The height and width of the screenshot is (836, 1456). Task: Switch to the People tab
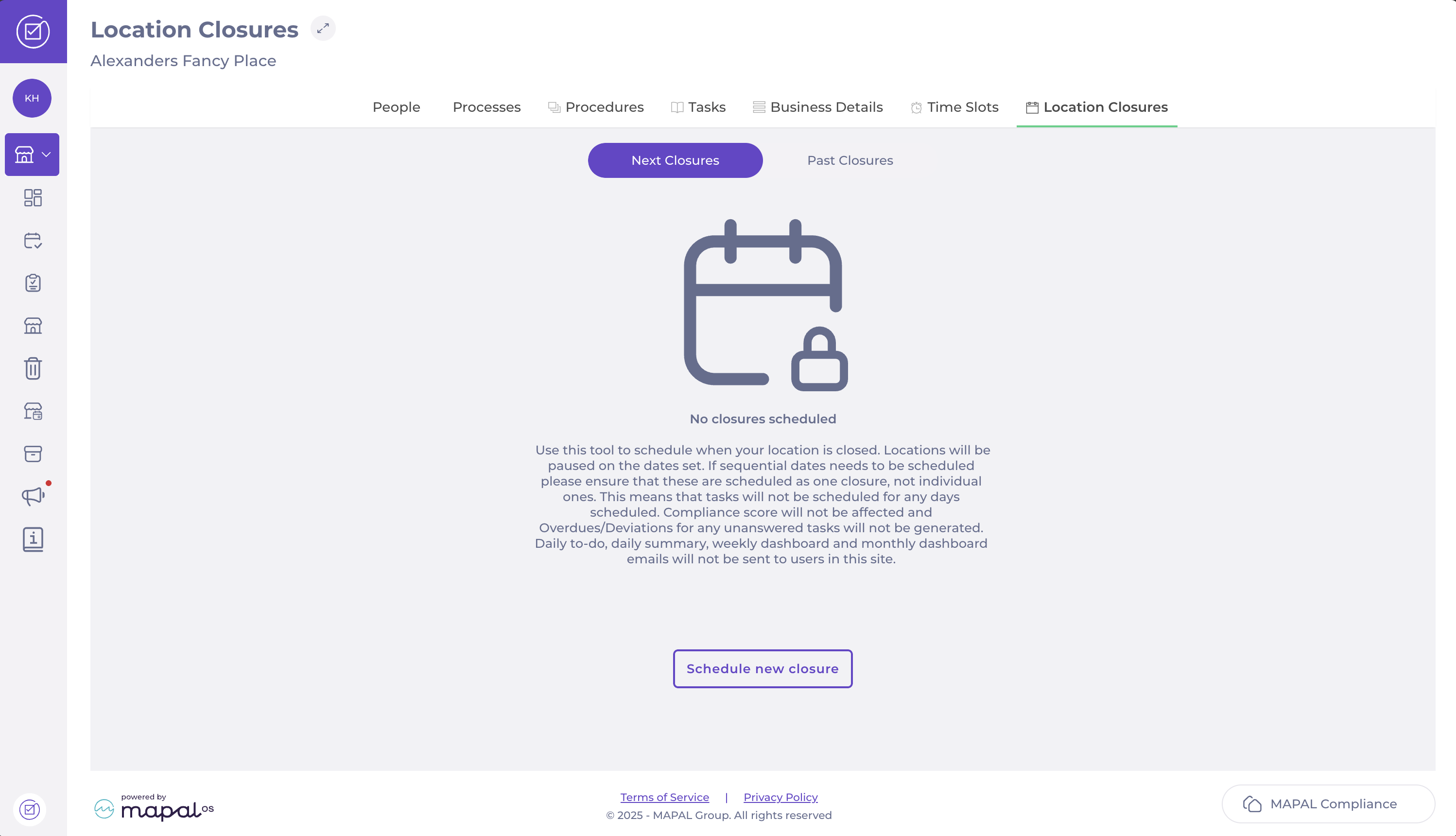pyautogui.click(x=396, y=107)
